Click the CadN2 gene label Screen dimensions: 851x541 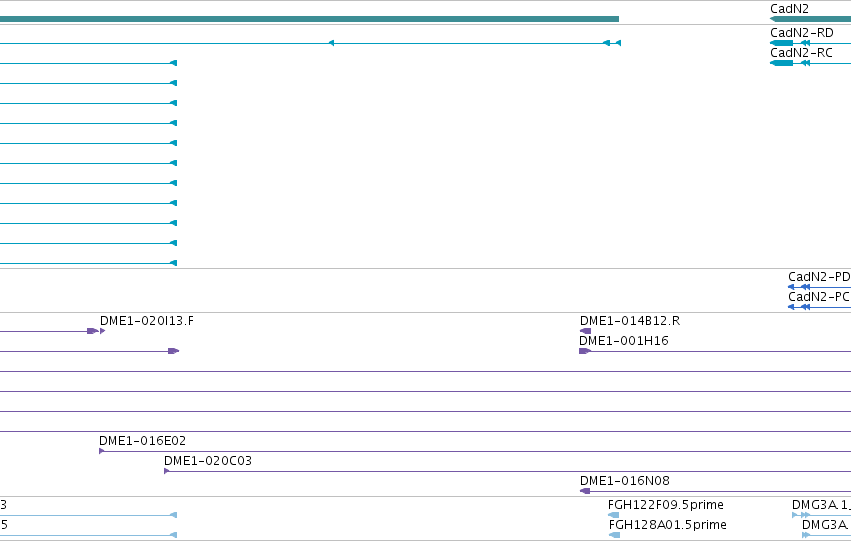pos(789,9)
